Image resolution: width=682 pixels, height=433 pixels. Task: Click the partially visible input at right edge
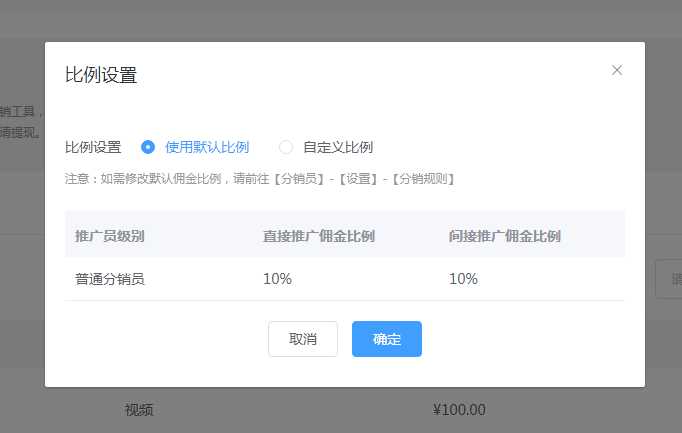coord(668,278)
